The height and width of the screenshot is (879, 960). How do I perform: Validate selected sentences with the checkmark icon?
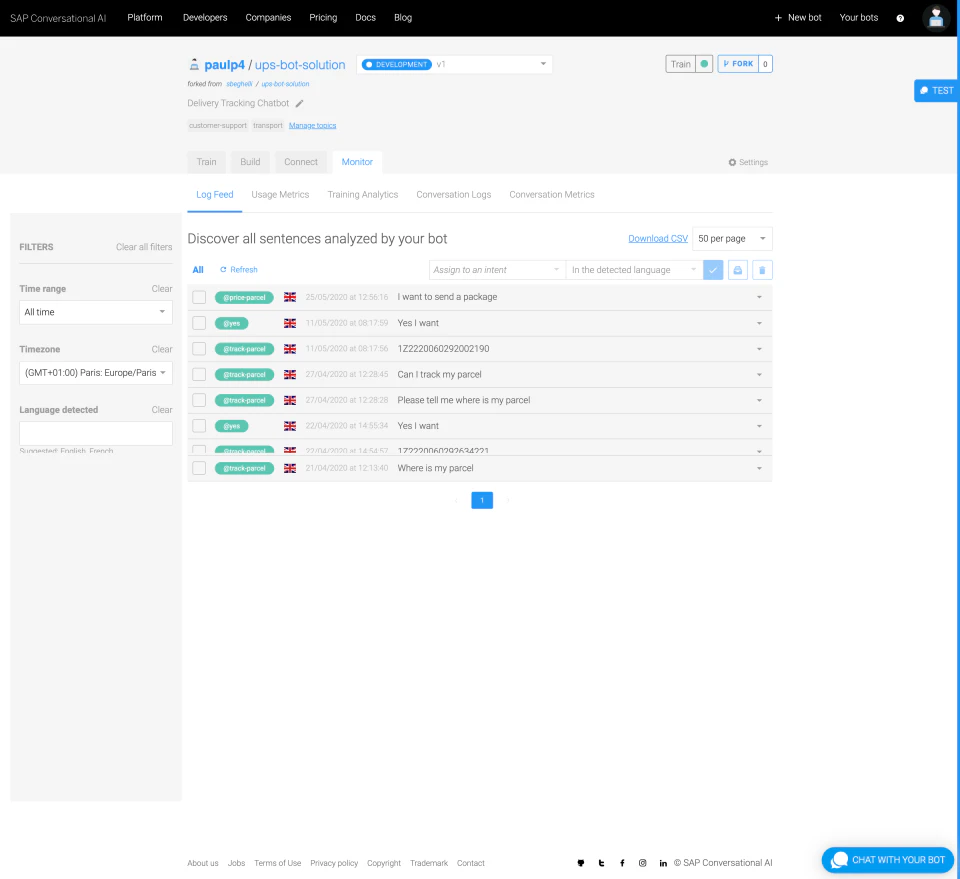click(713, 270)
